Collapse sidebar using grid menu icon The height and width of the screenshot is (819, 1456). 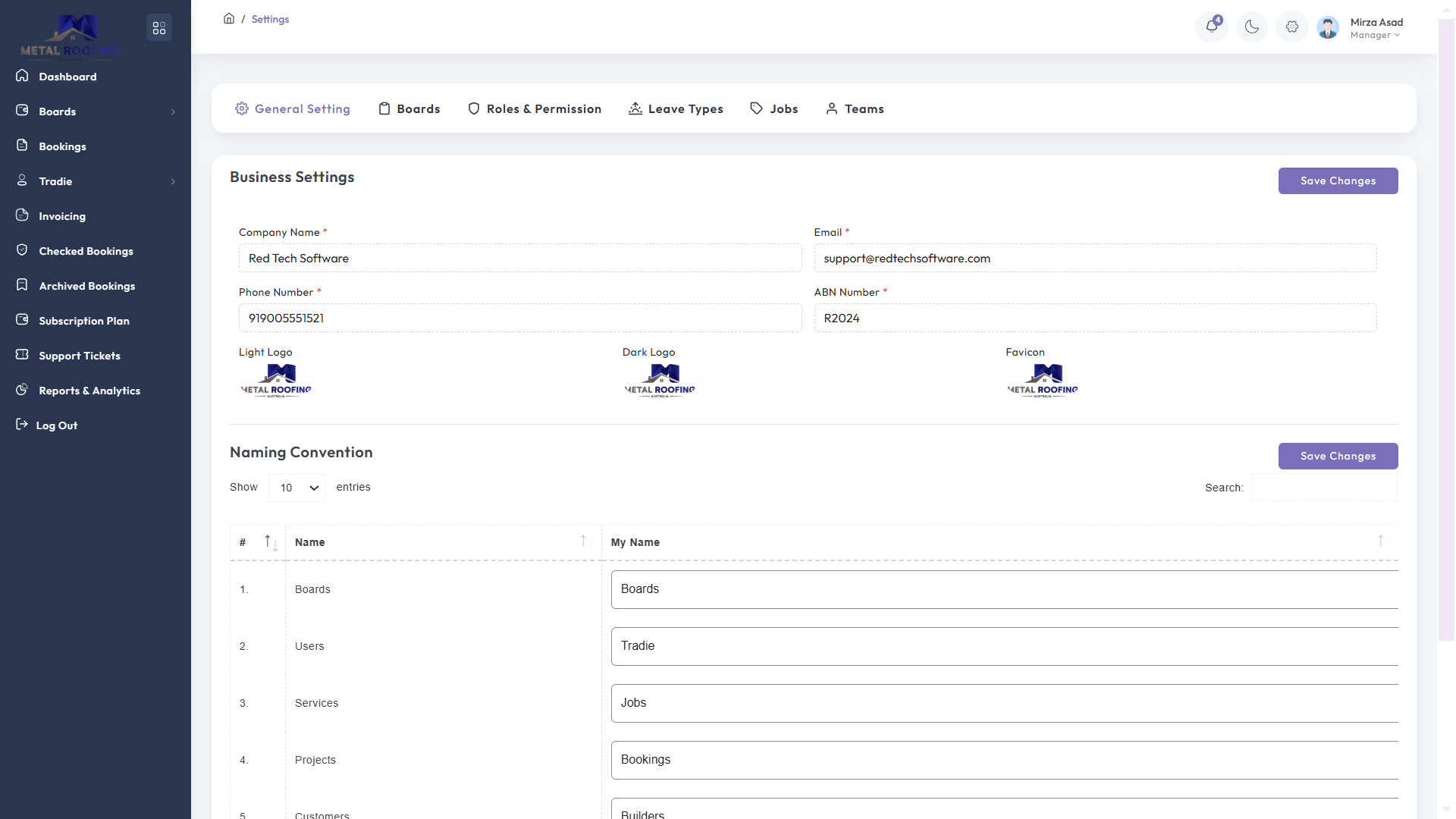159,28
